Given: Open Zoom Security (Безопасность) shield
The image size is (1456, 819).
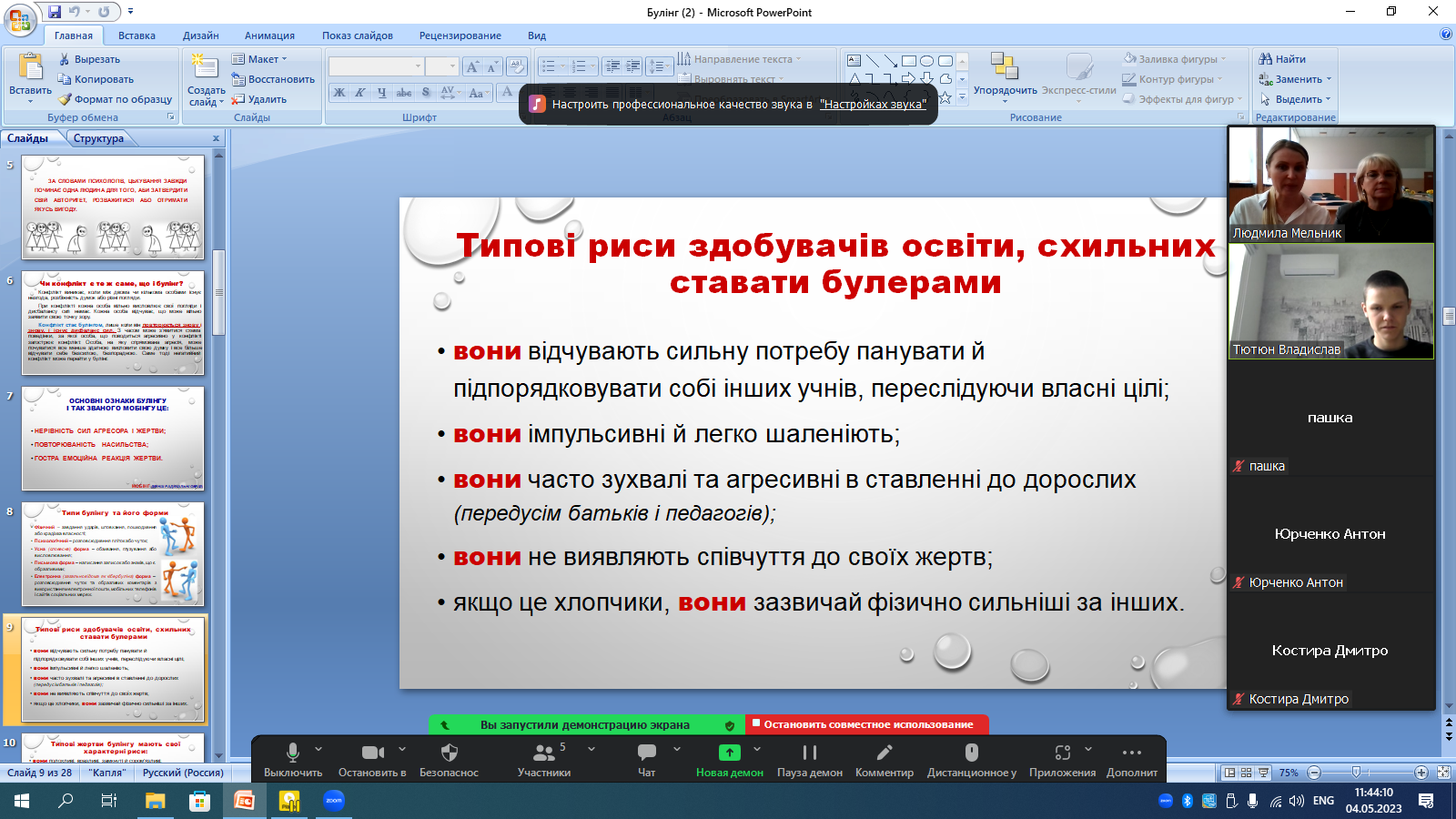Looking at the screenshot, I should (449, 759).
